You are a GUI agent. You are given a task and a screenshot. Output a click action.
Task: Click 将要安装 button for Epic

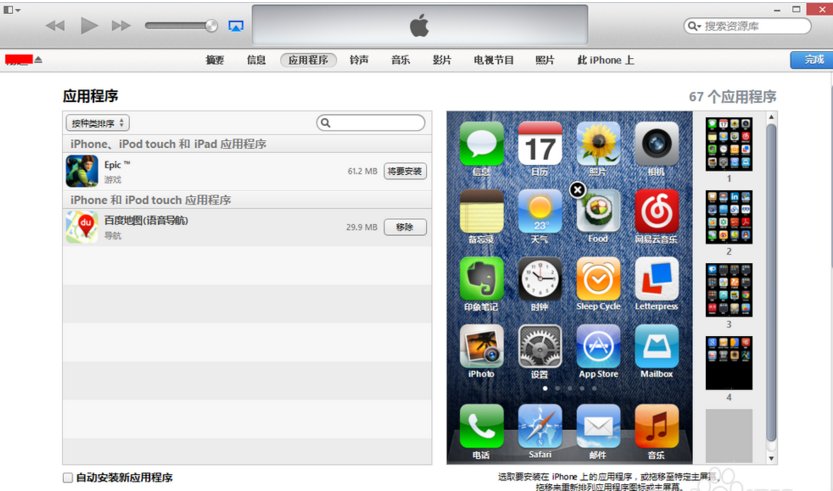(x=405, y=171)
